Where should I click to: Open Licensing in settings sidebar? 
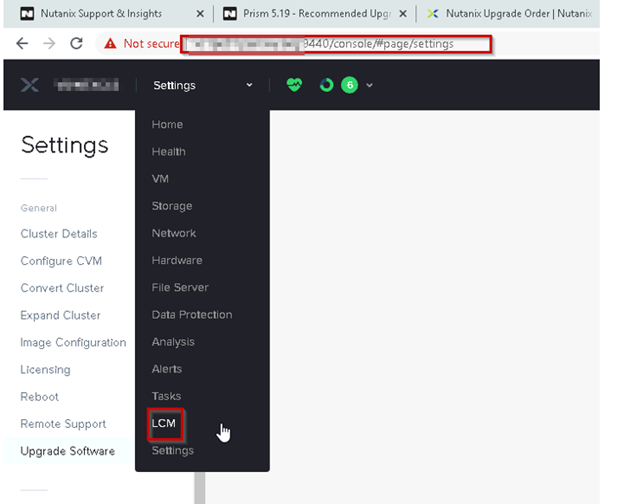click(x=45, y=369)
